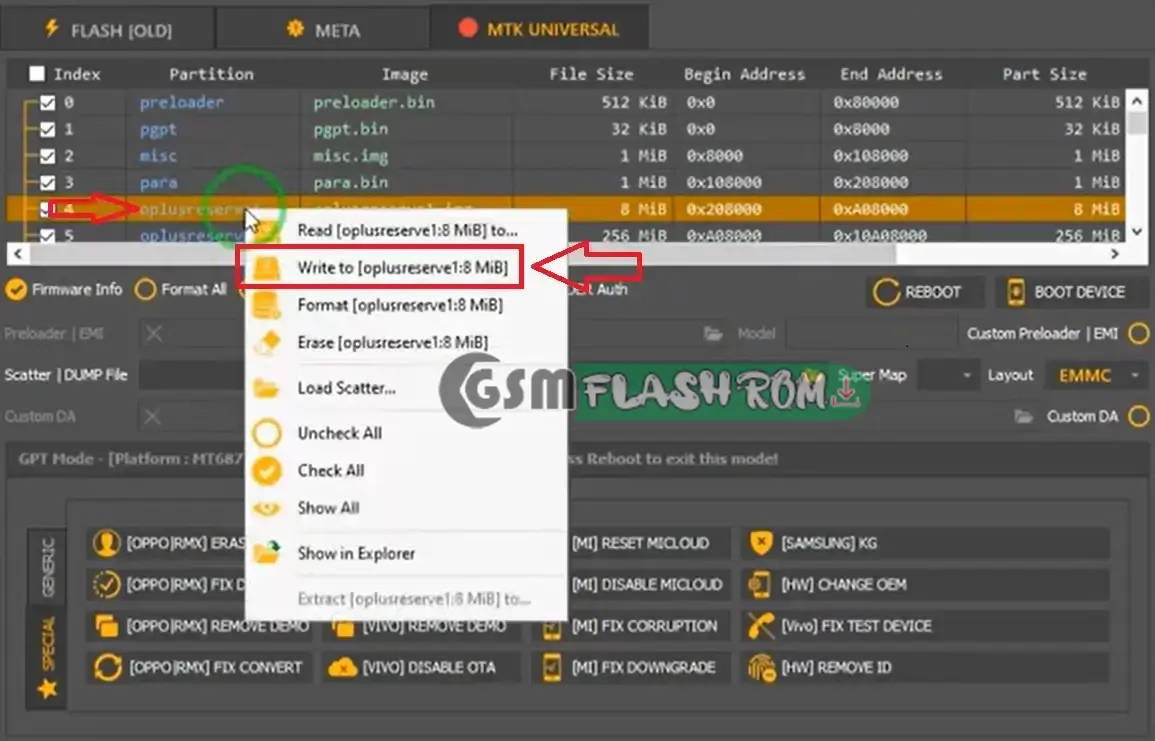1155x741 pixels.
Task: Click the VIVO Disable OTA cloud icon
Action: pyautogui.click(x=343, y=667)
